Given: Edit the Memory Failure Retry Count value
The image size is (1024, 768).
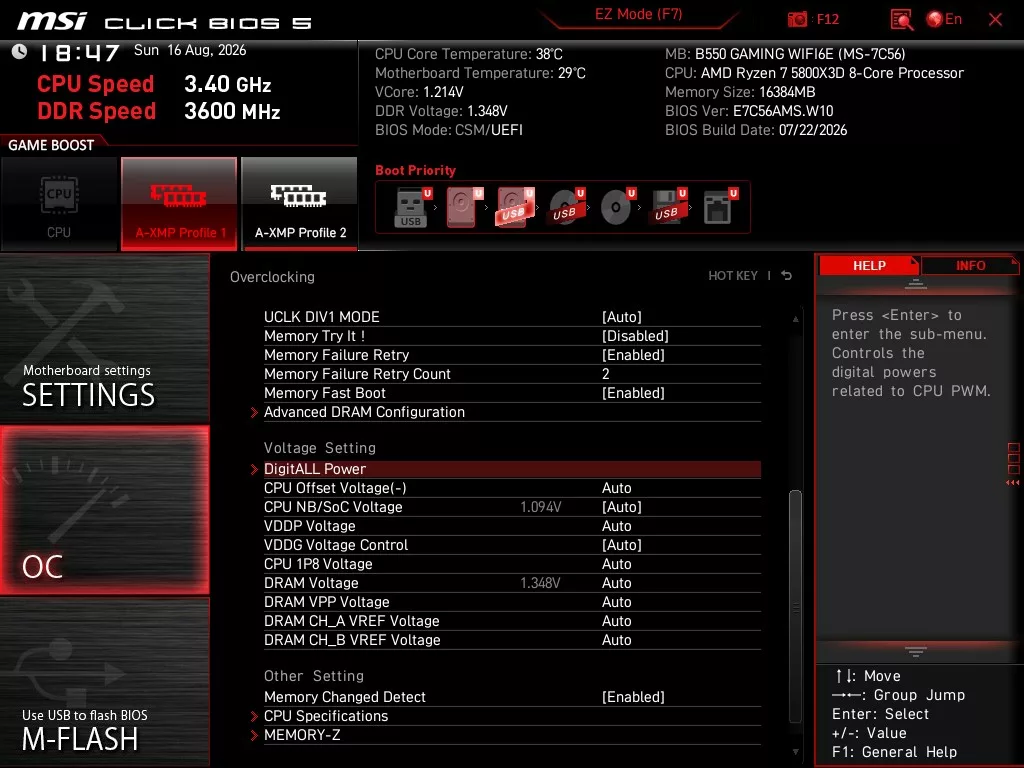Looking at the screenshot, I should click(x=605, y=374).
